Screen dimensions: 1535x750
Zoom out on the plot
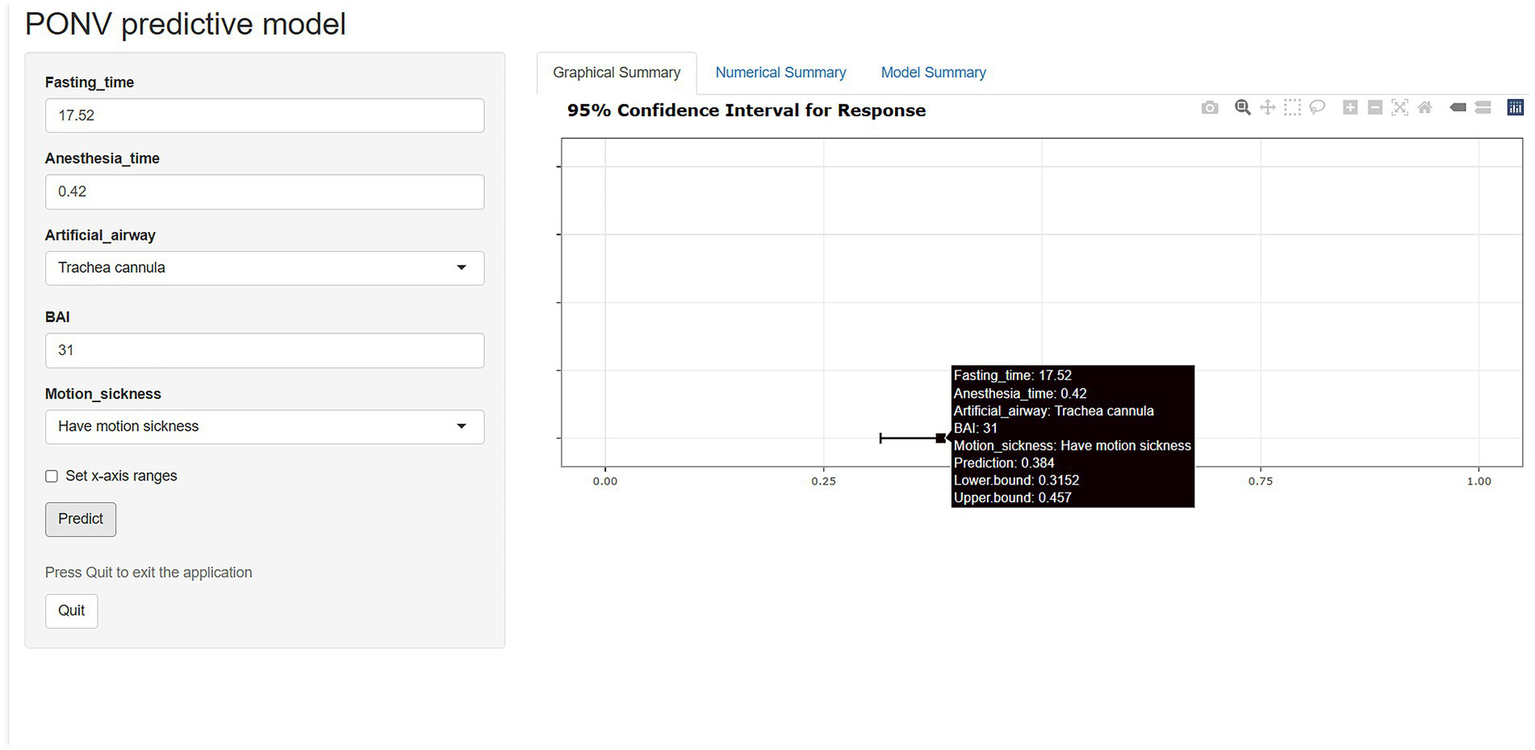[x=1375, y=108]
